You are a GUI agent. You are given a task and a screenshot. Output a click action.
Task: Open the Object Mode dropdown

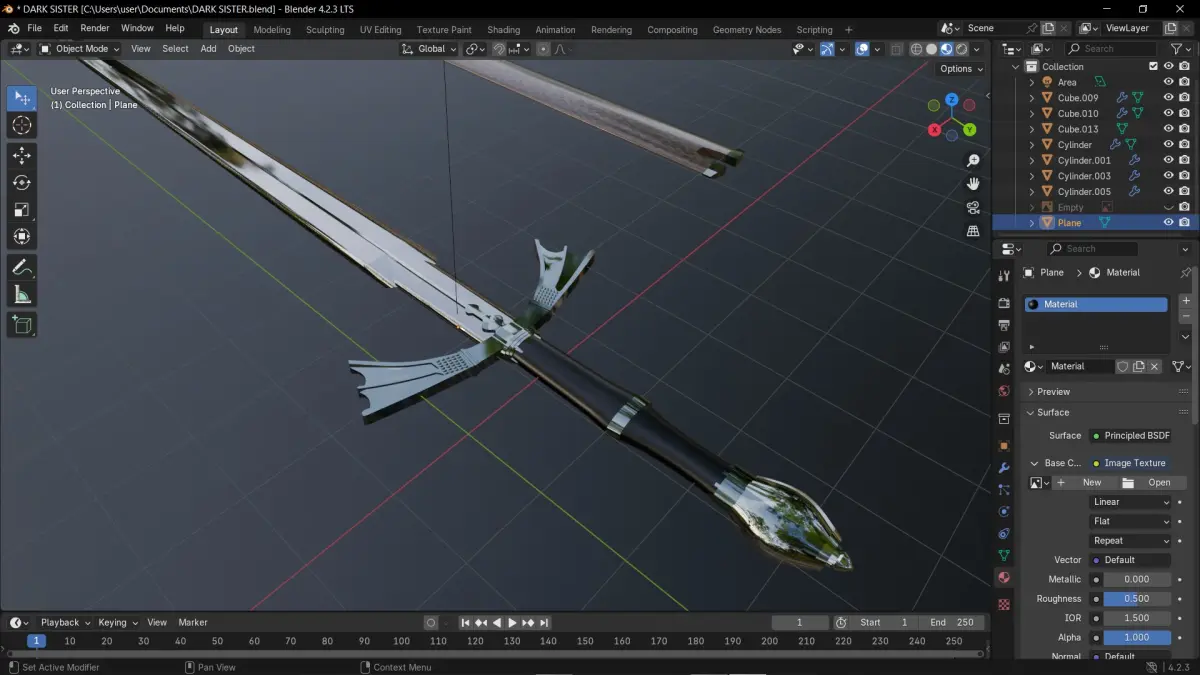pos(79,48)
